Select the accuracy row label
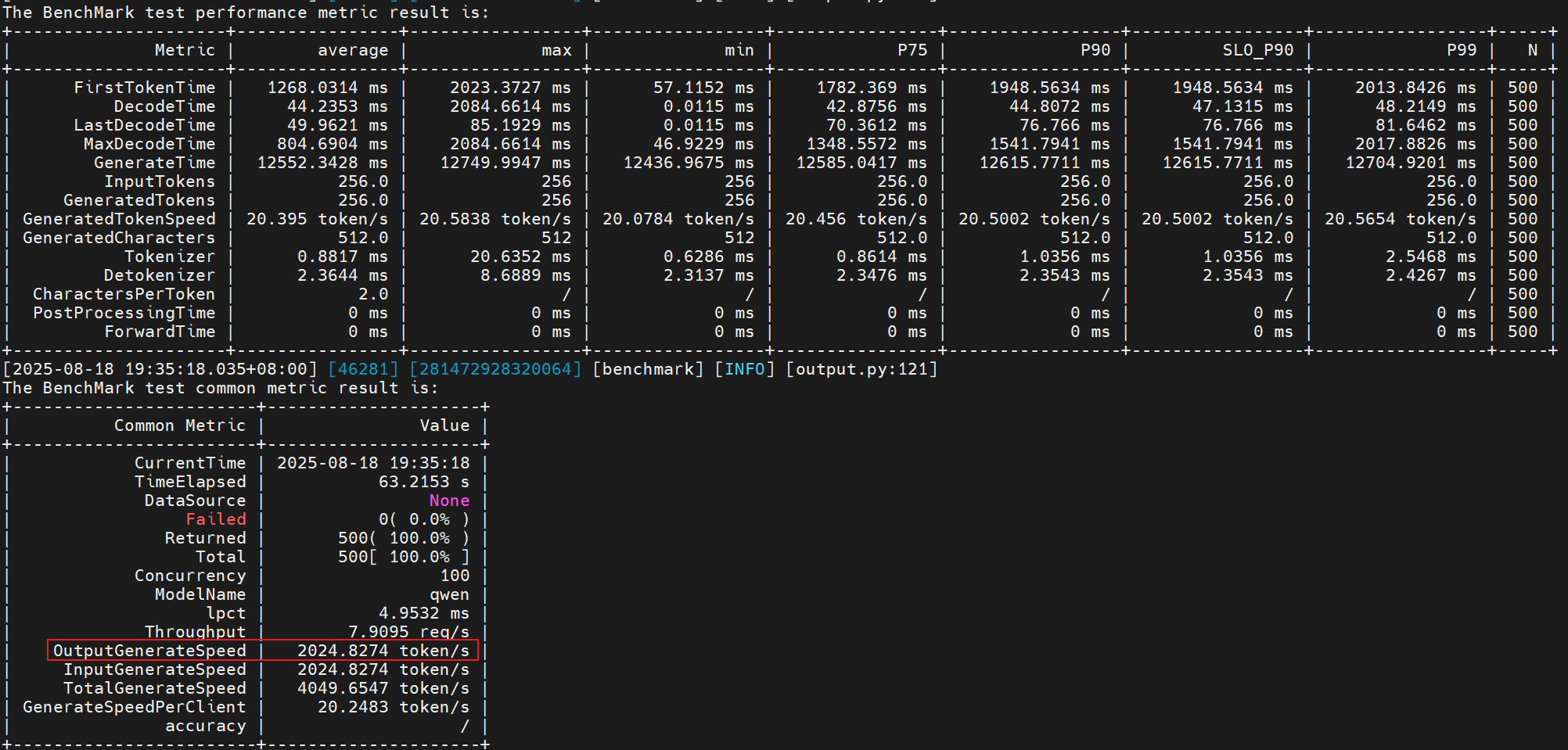 [x=206, y=726]
